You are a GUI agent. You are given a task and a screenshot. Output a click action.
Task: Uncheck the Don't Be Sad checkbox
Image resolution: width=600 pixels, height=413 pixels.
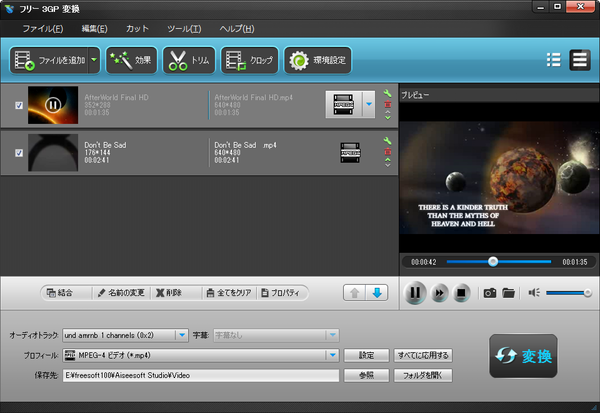[19, 153]
